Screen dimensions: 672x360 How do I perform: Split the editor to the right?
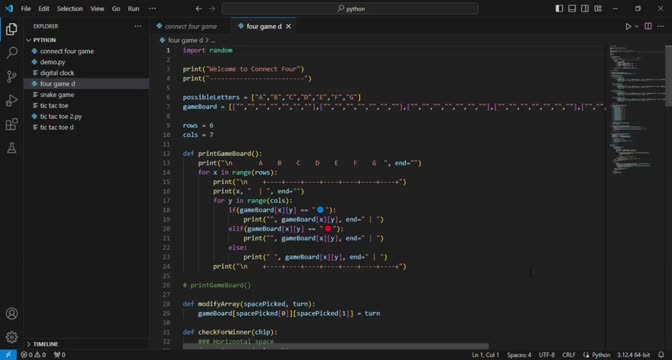click(x=648, y=27)
